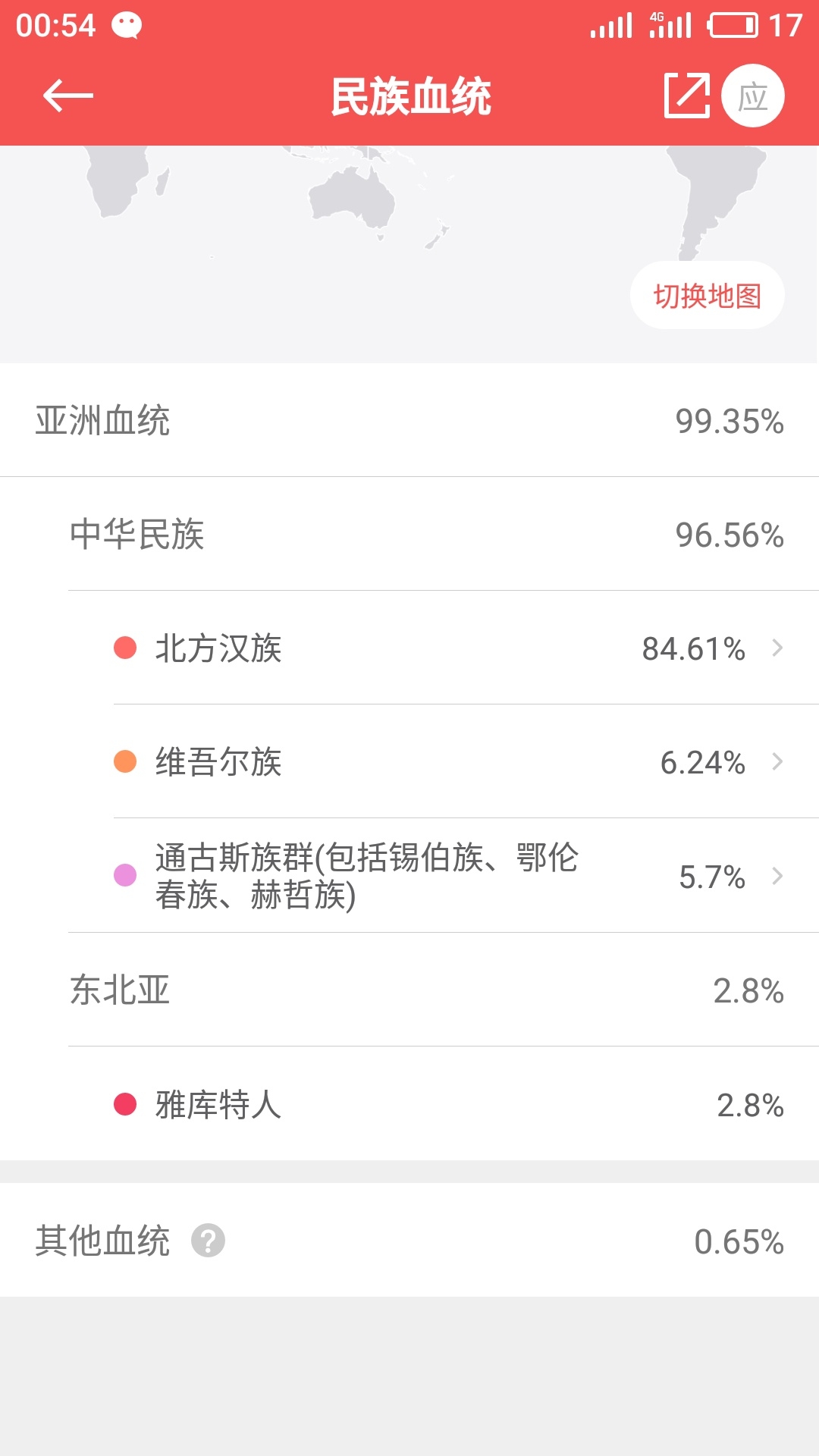Click the red dot beside 北方汉族
The height and width of the screenshot is (1456, 819).
pos(125,648)
